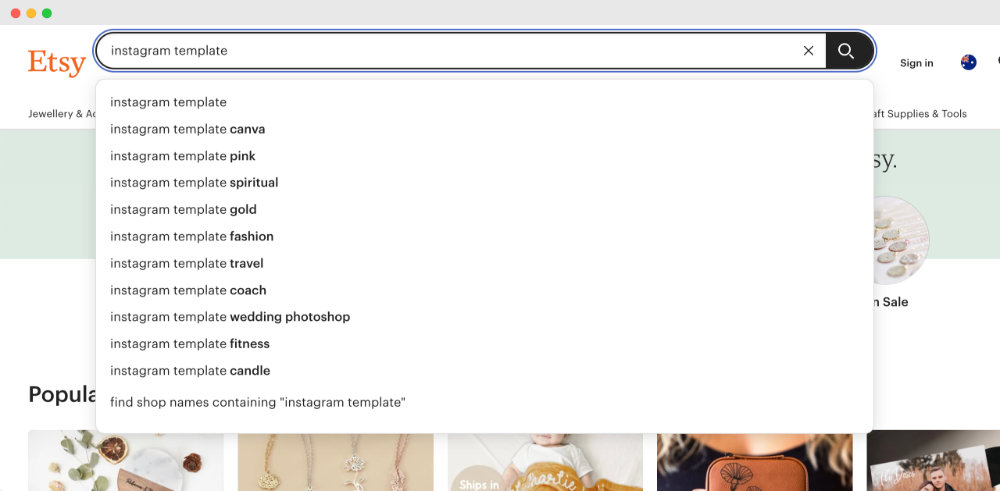Open the Australian flag region selector
Image resolution: width=1000 pixels, height=491 pixels.
[x=968, y=62]
